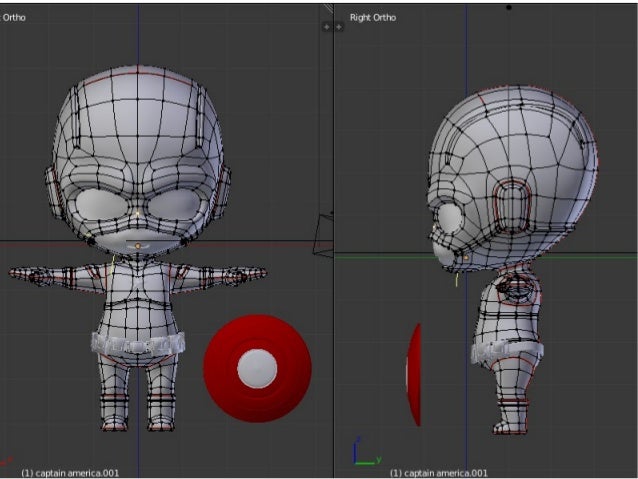Expand the plus widget in Right Ortho view
Image resolution: width=638 pixels, height=479 pixels.
point(338,27)
